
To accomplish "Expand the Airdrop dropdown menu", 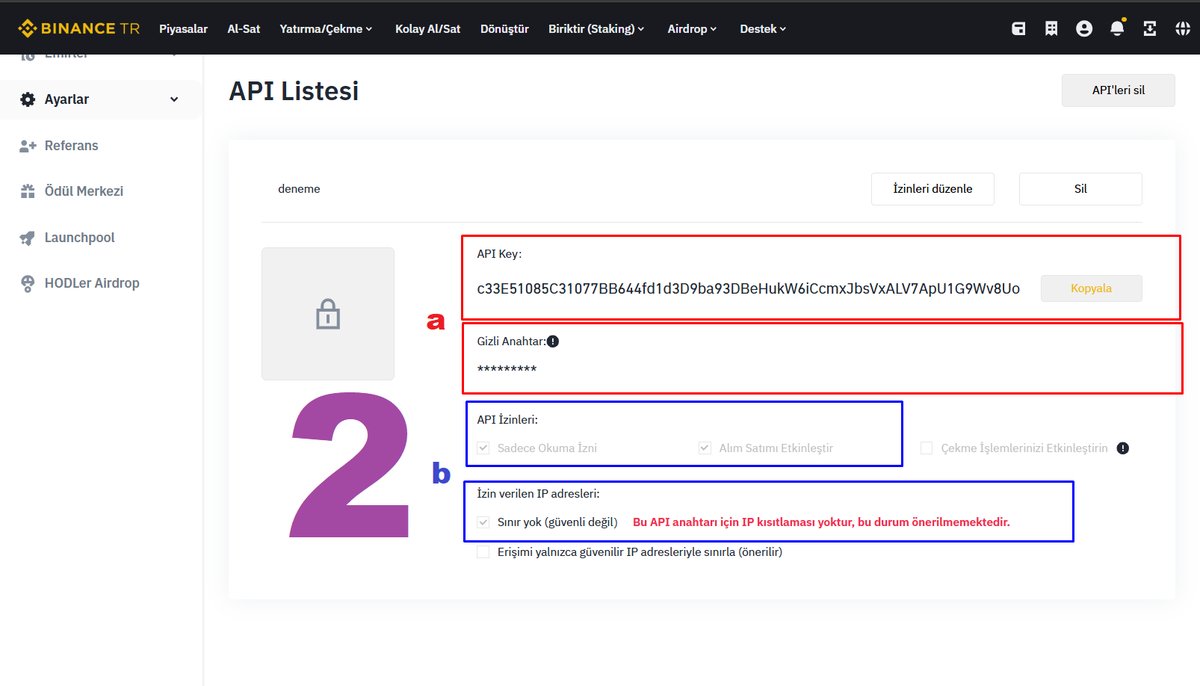I will [692, 29].
